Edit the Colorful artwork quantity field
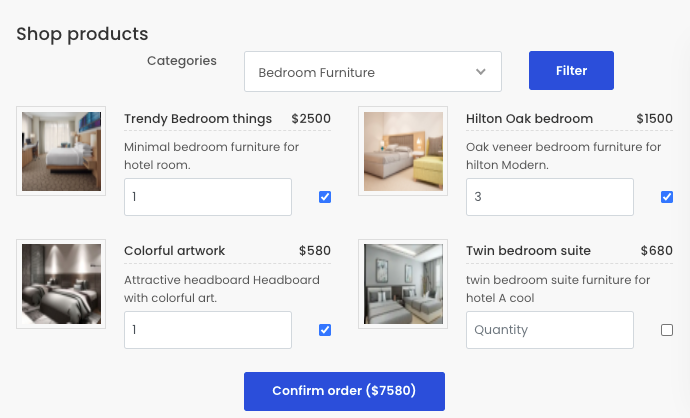The image size is (690, 418). tap(207, 330)
